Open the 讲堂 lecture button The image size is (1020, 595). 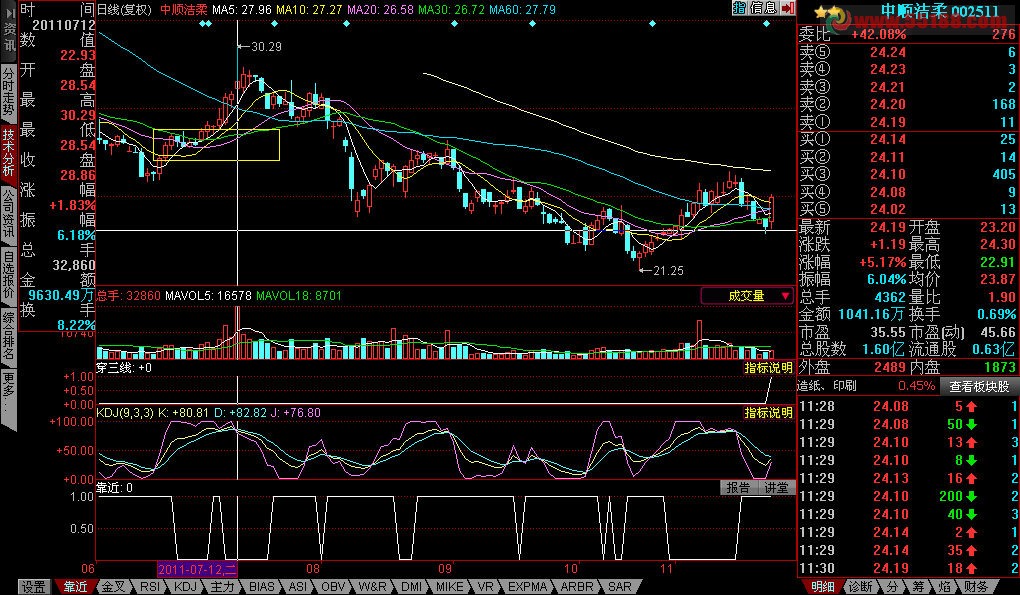pyautogui.click(x=776, y=488)
